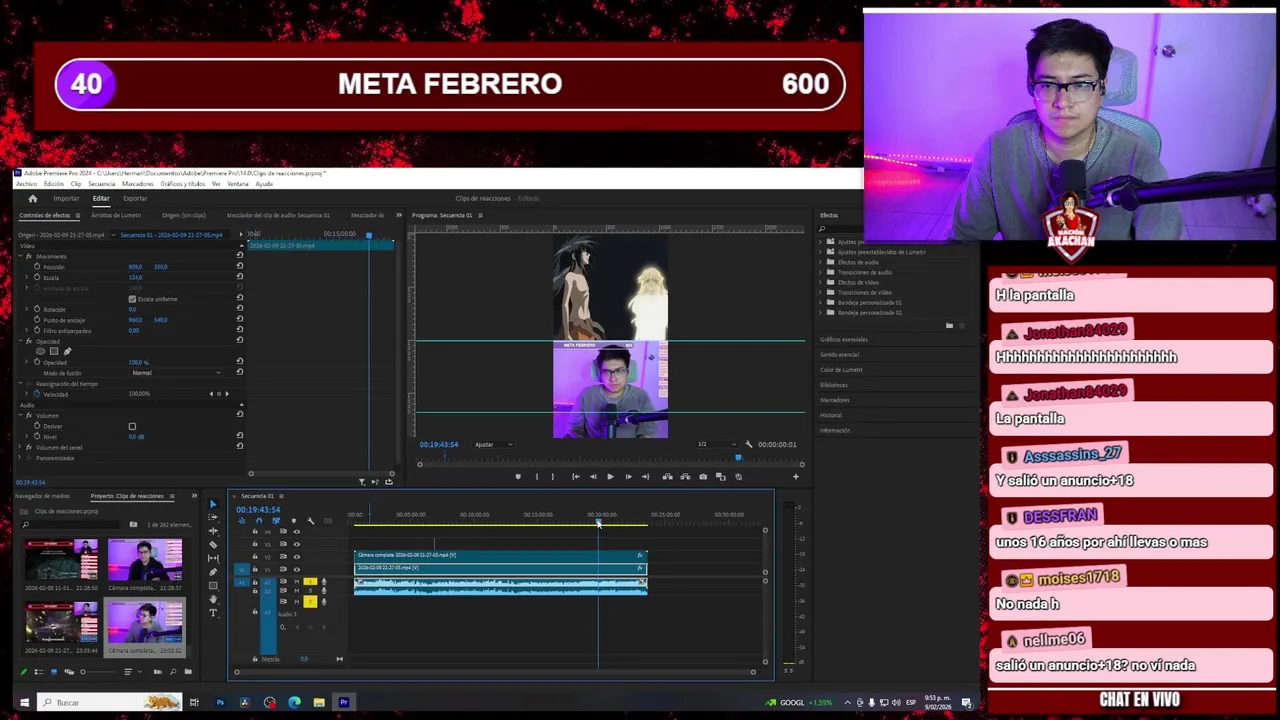
Task: Click Step Back one frame button
Action: click(593, 477)
